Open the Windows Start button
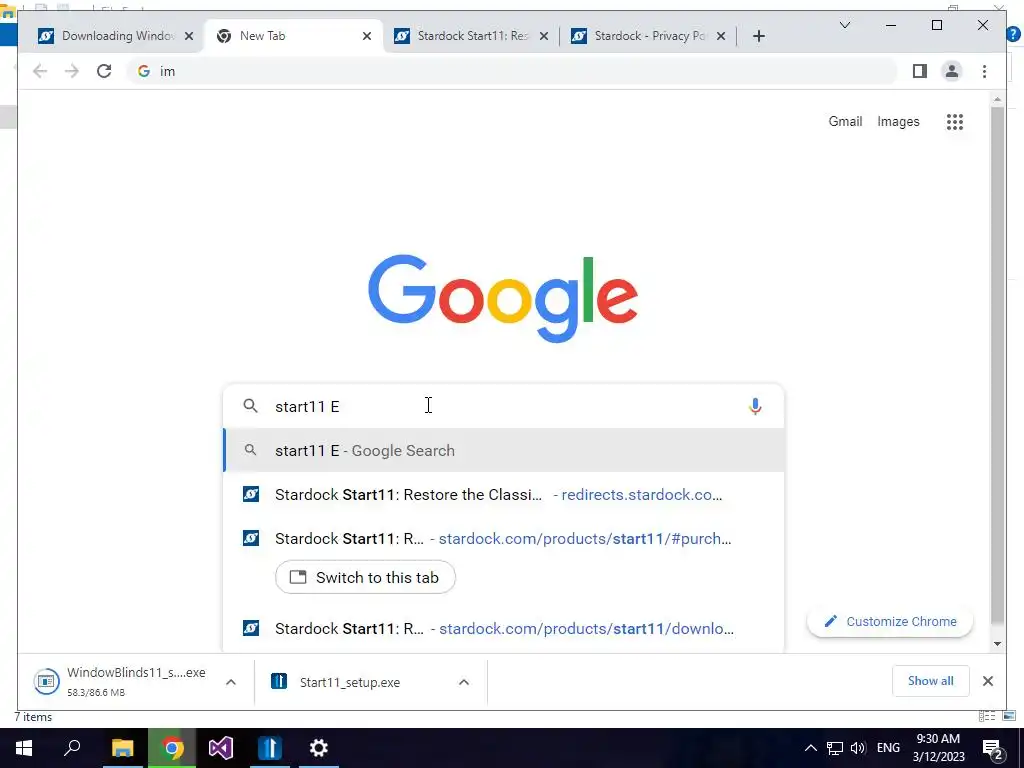This screenshot has width=1024, height=768. [24, 748]
